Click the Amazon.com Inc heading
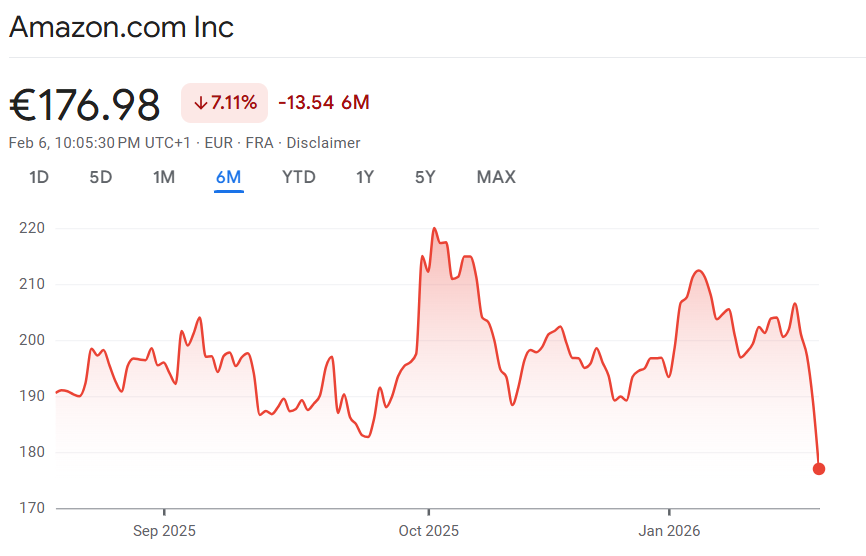 121,27
